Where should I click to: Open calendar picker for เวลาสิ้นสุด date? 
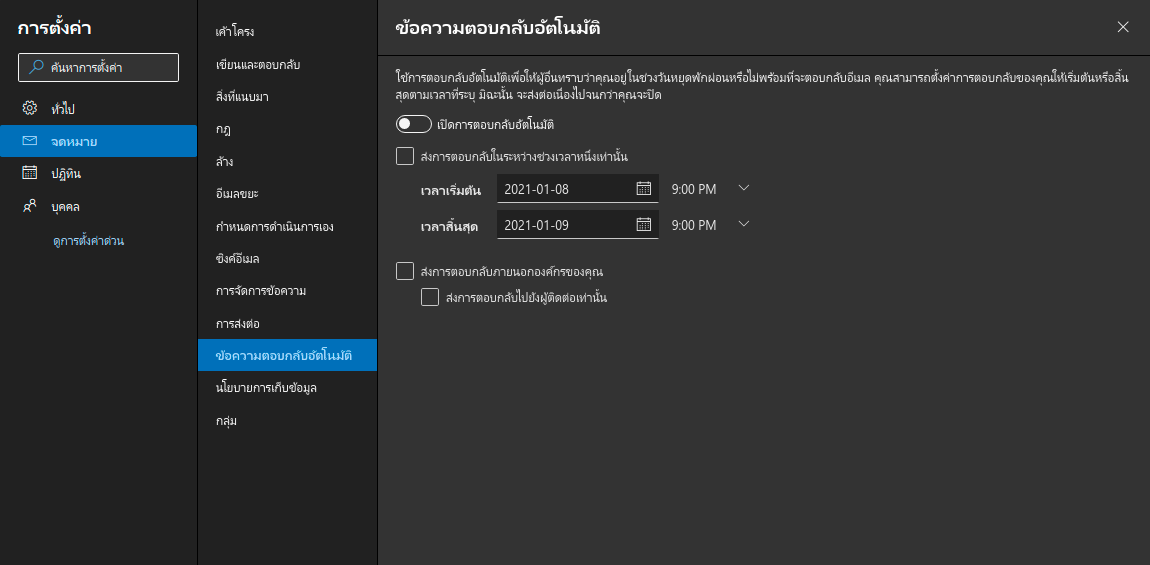point(643,224)
